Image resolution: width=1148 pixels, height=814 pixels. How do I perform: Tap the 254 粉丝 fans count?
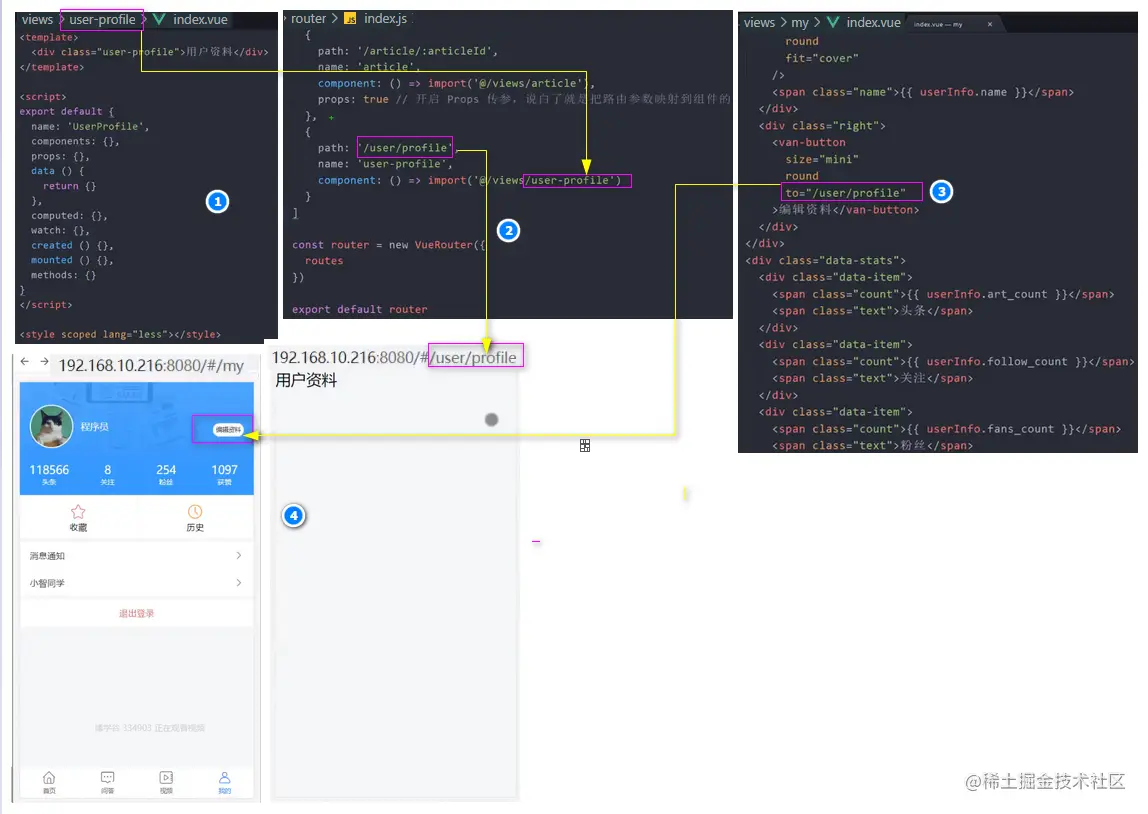point(166,474)
